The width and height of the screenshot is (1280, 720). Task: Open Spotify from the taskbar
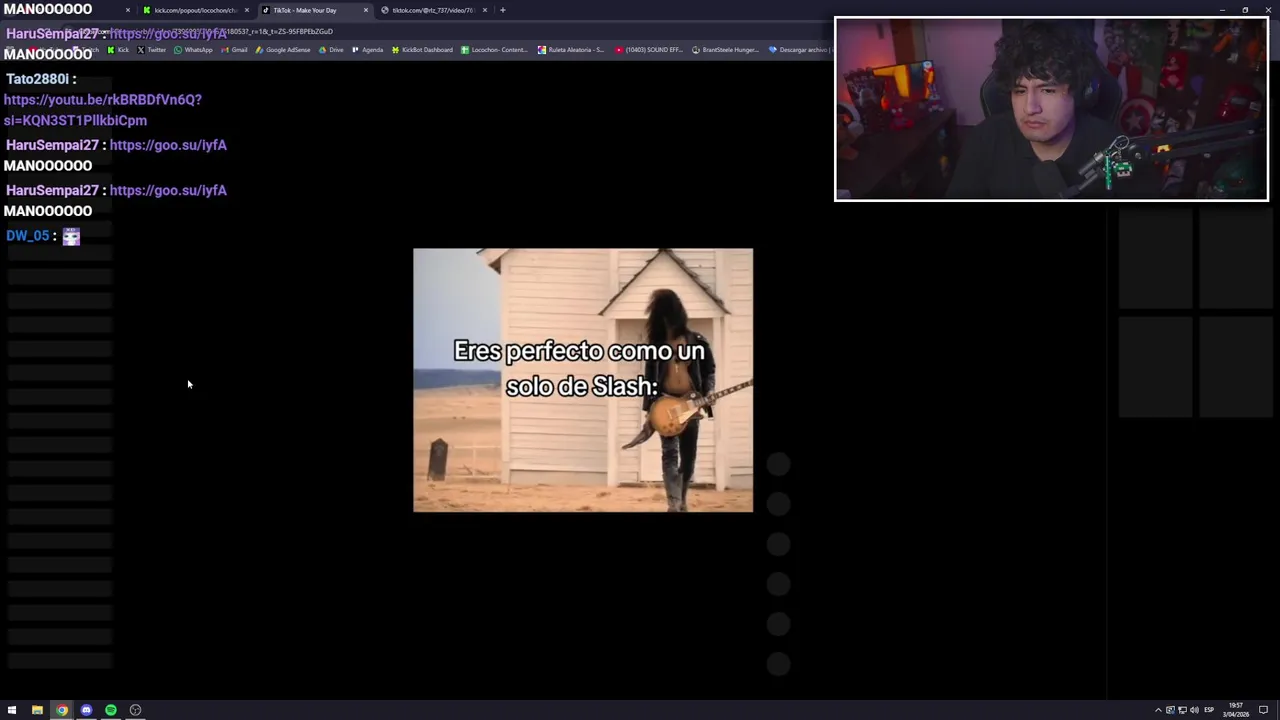pos(111,710)
